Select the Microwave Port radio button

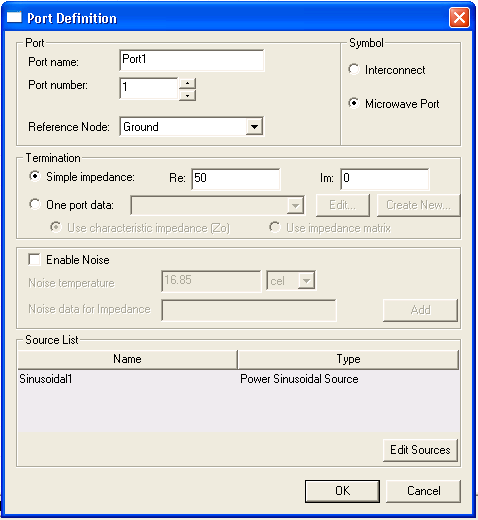354,103
